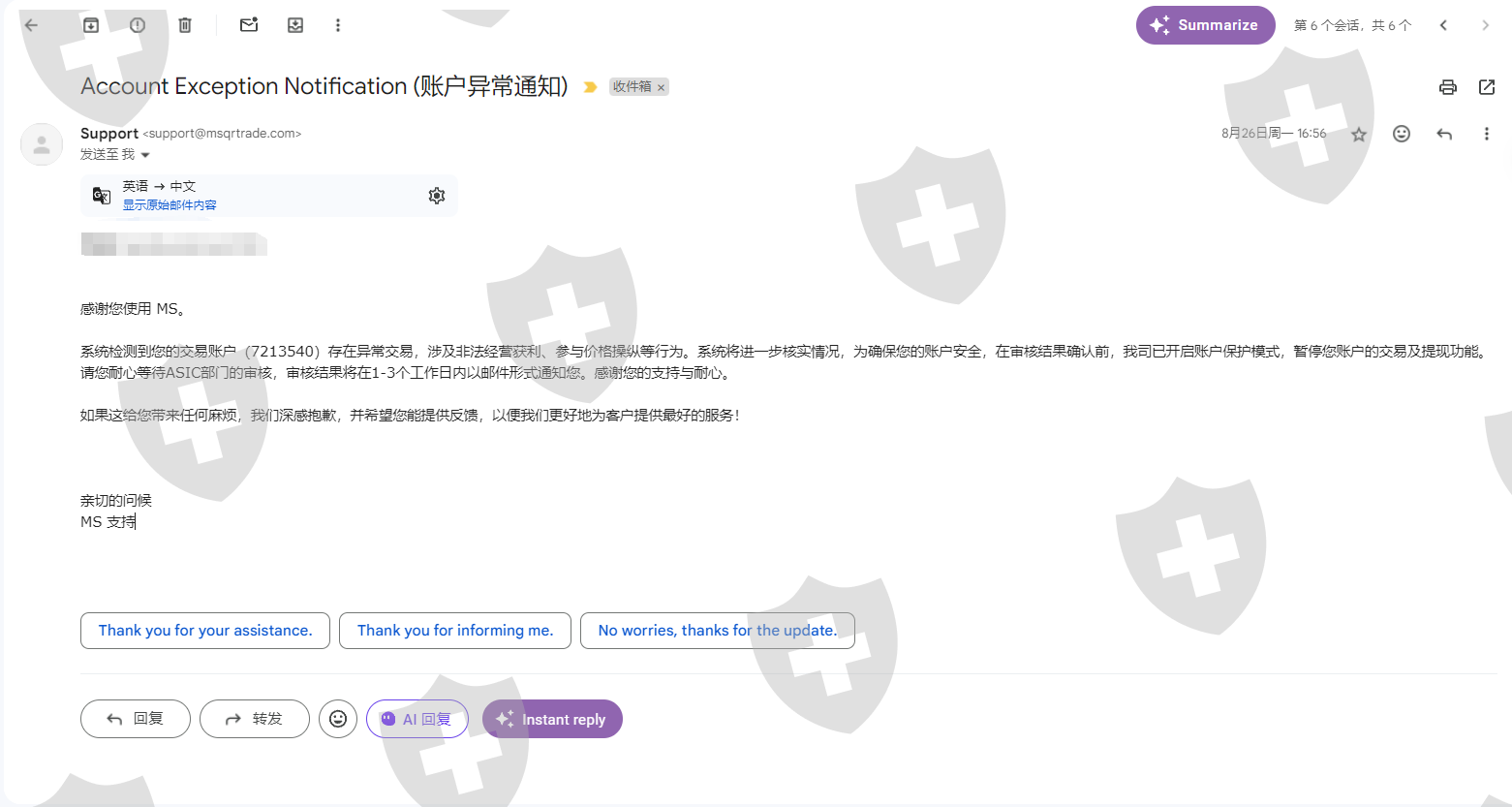
Task: Click the sender name Support
Action: coord(109,134)
